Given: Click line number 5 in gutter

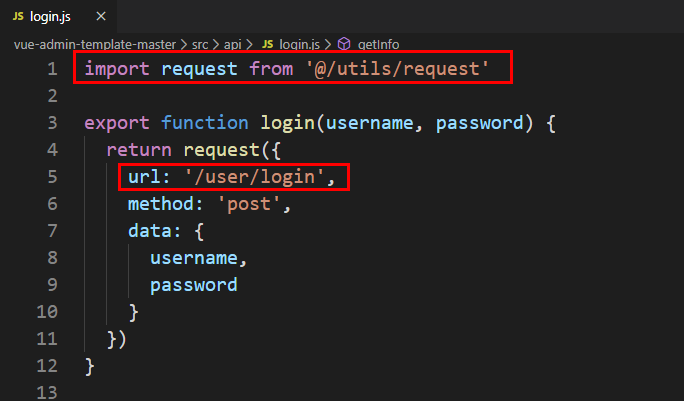Looking at the screenshot, I should coord(52,177).
